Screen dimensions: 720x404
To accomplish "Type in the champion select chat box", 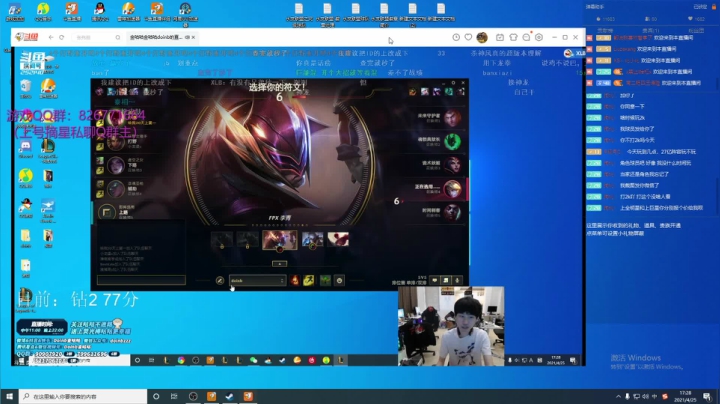I will (x=141, y=280).
